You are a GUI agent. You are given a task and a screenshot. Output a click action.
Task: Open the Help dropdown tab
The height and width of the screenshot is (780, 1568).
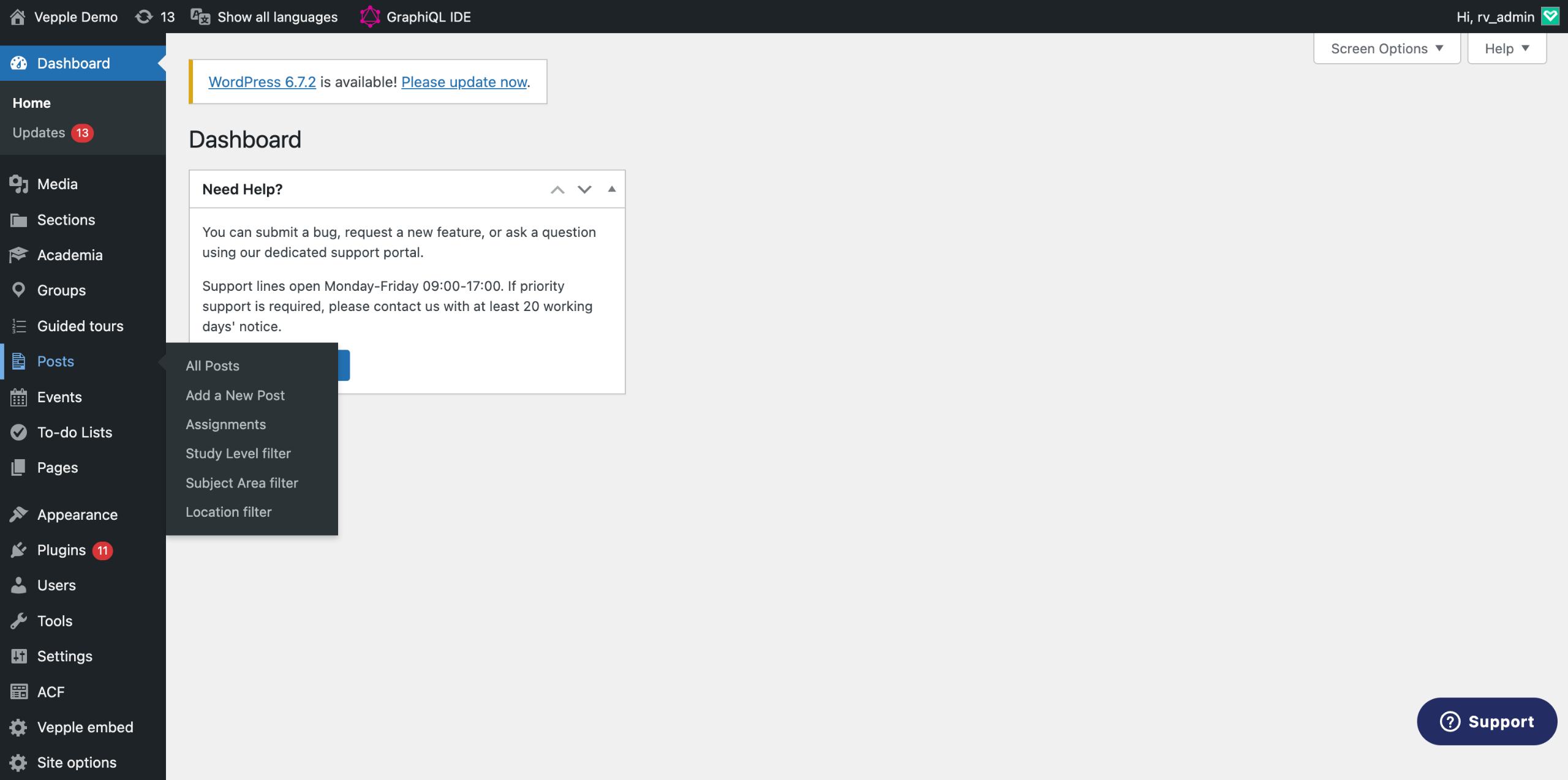coord(1506,48)
